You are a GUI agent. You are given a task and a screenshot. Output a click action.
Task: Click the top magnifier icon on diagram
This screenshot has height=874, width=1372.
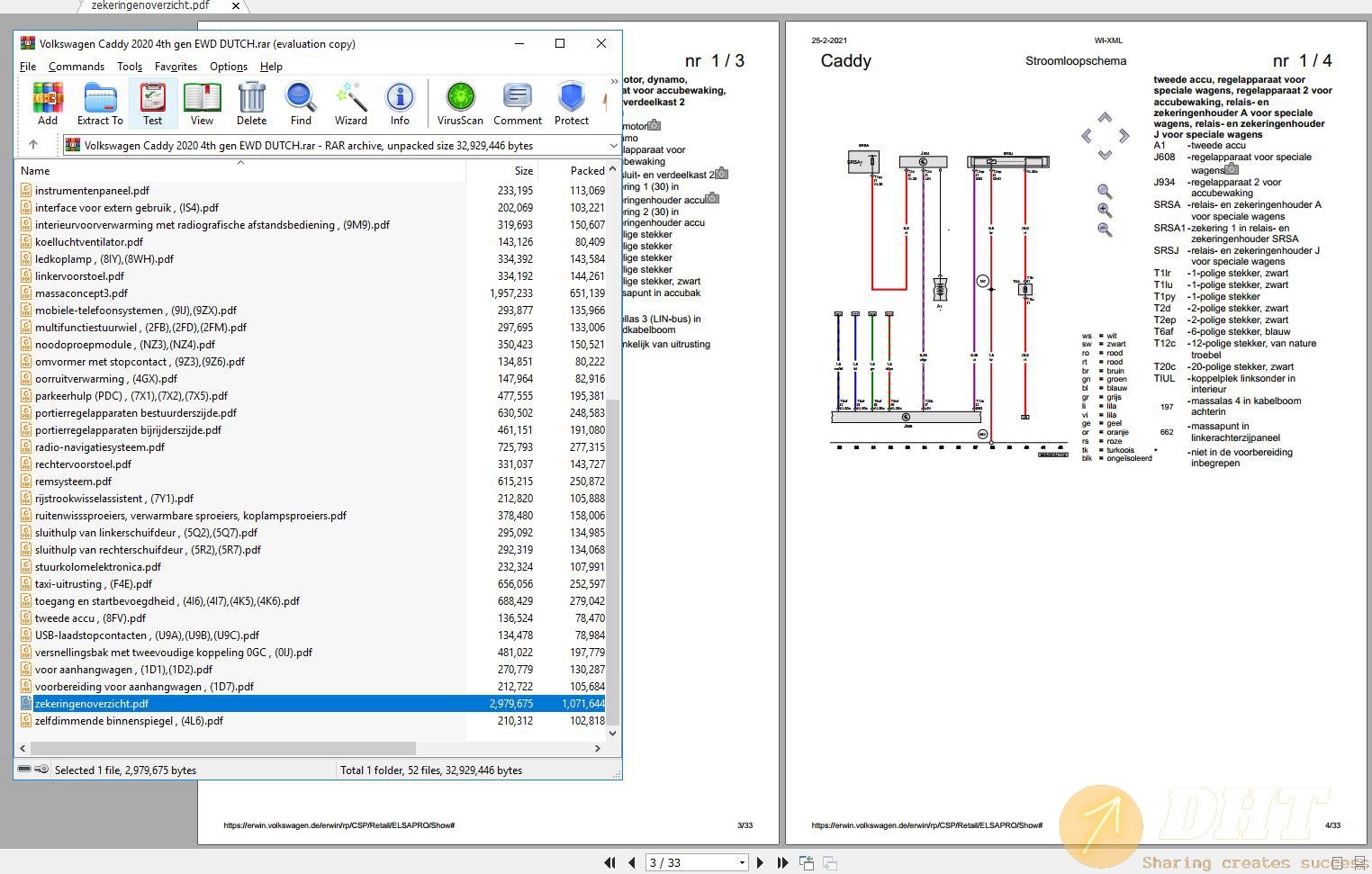1105,192
